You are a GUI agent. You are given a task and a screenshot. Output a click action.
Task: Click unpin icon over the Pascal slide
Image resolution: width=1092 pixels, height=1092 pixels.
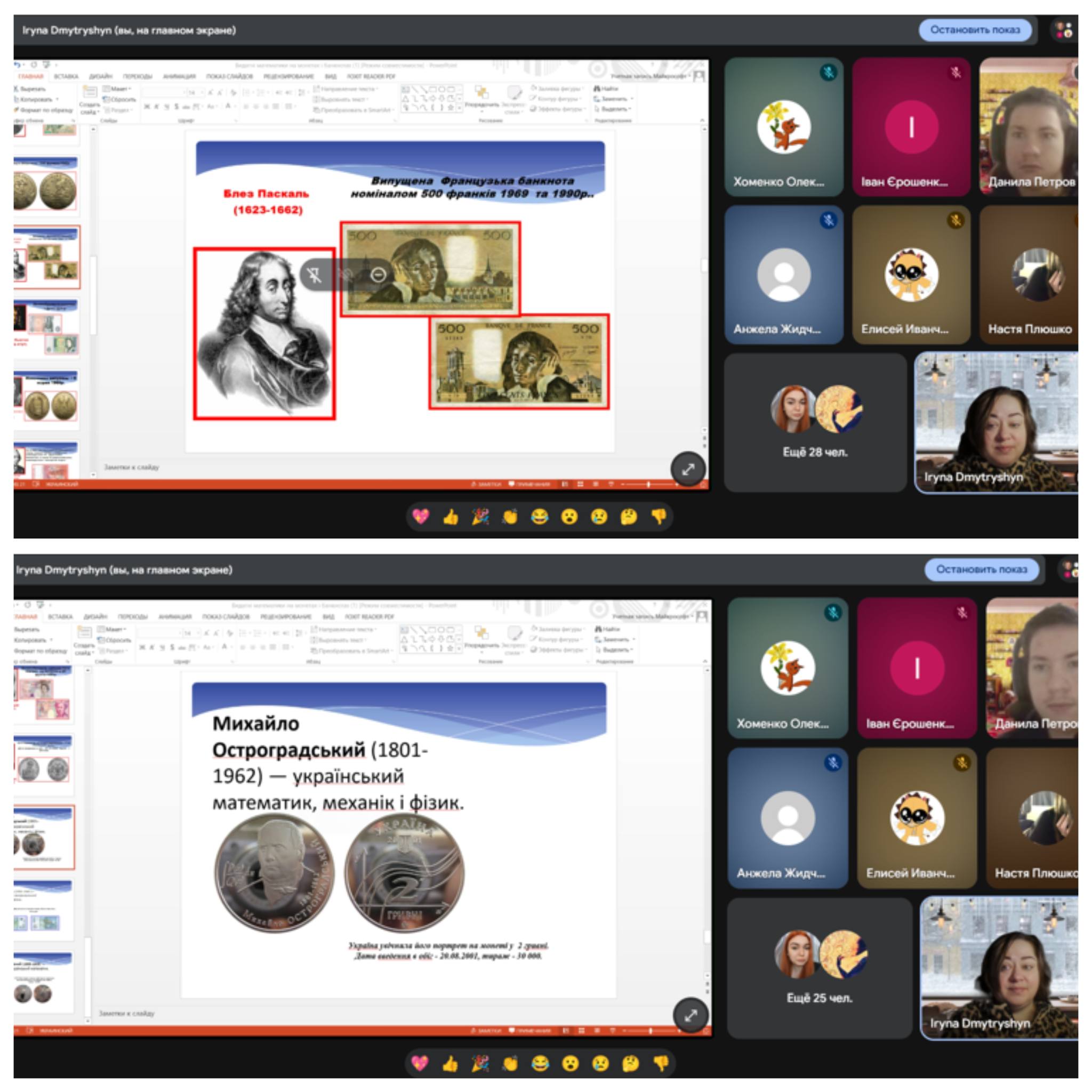(314, 275)
